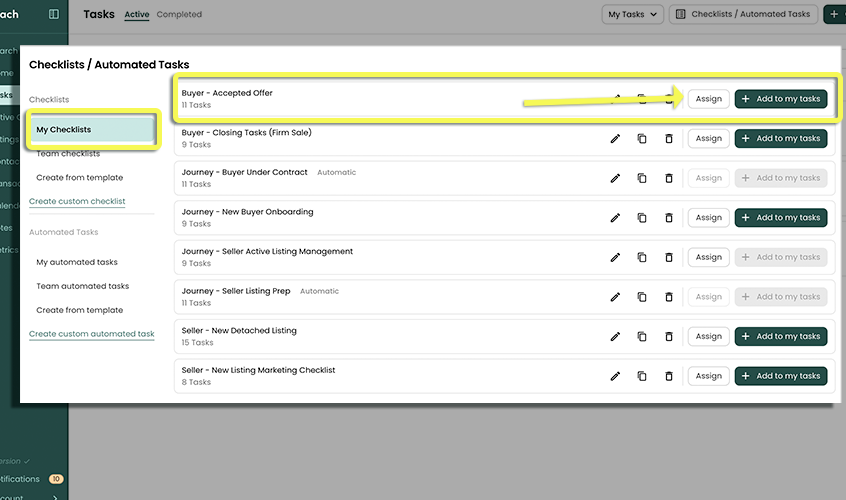846x500 pixels.
Task: Duplicate the Seller - New Detached Listing checklist
Action: [642, 337]
